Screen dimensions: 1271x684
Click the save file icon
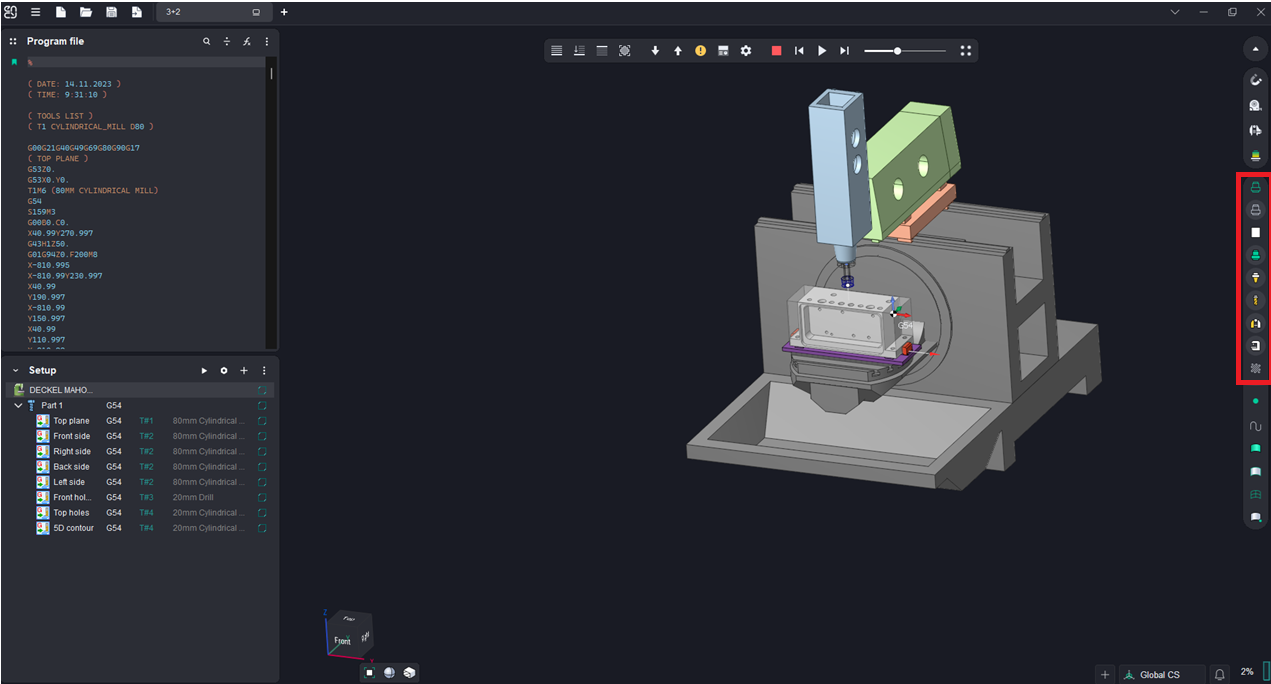111,12
